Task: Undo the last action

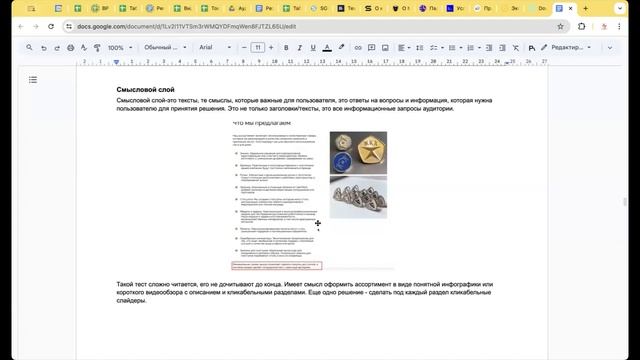Action: tap(43, 48)
